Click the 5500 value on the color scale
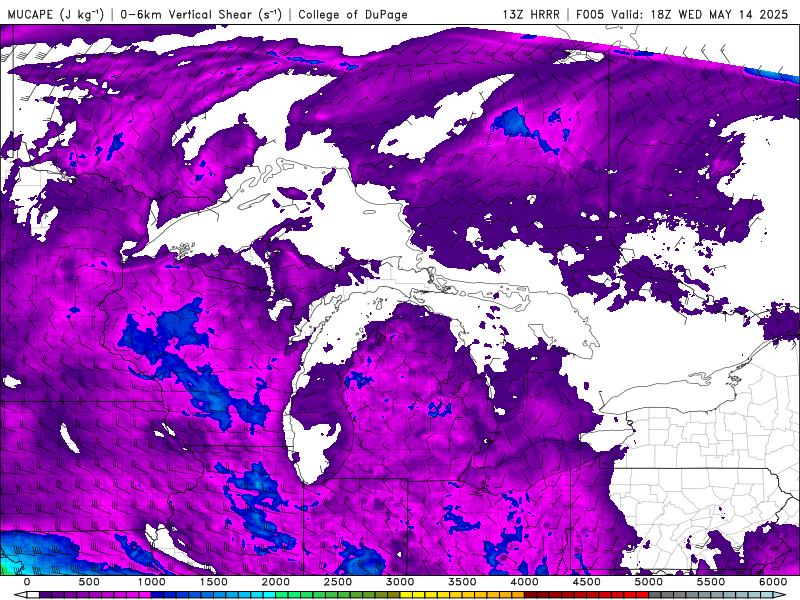 coord(711,582)
